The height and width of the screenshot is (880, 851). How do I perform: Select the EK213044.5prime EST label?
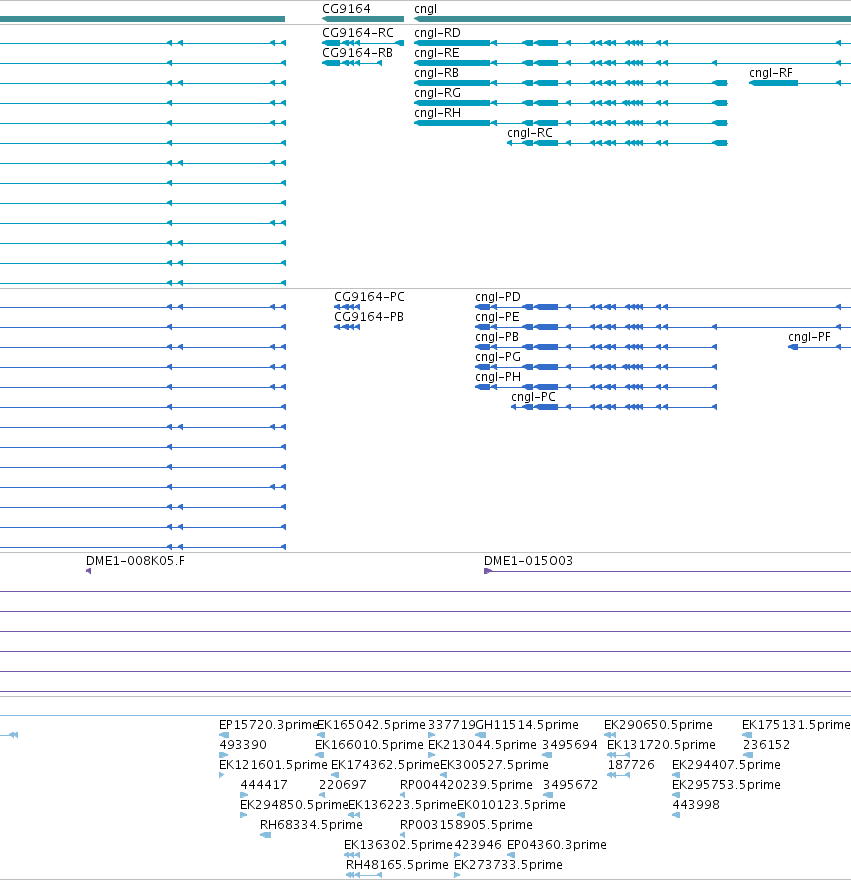482,745
